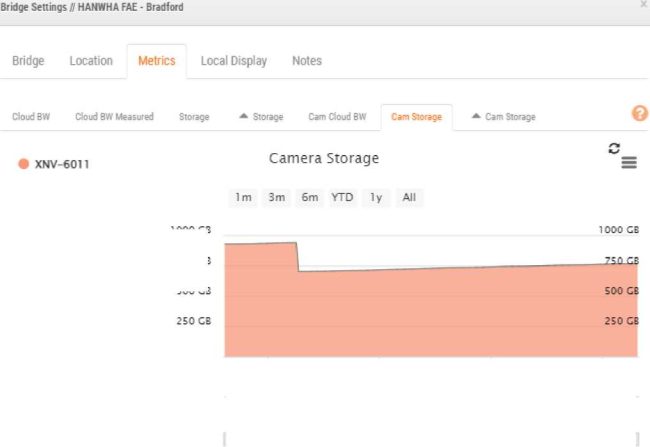Set the chart range to 1m

243,197
